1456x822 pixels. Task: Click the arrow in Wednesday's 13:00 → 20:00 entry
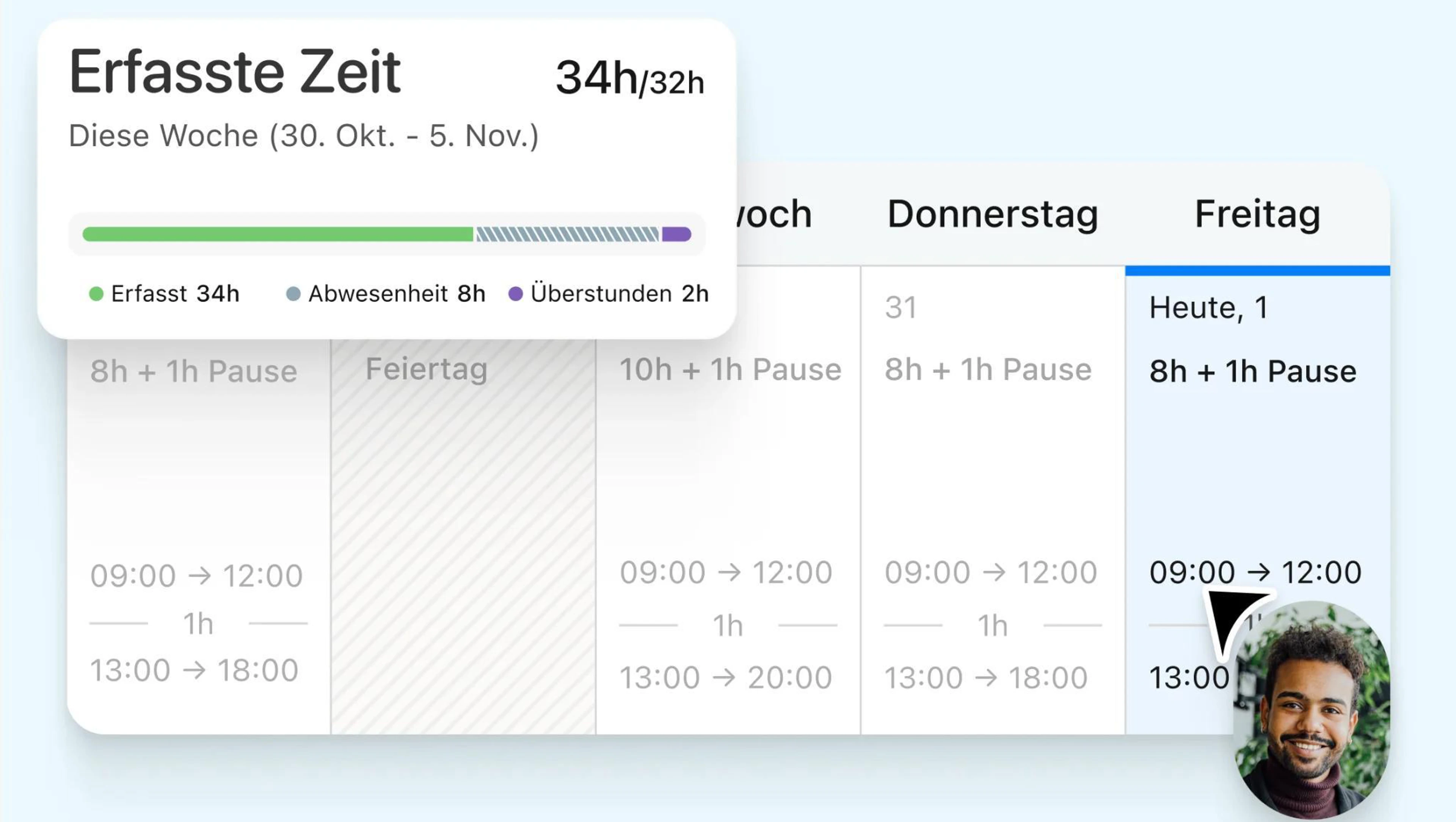(x=724, y=677)
